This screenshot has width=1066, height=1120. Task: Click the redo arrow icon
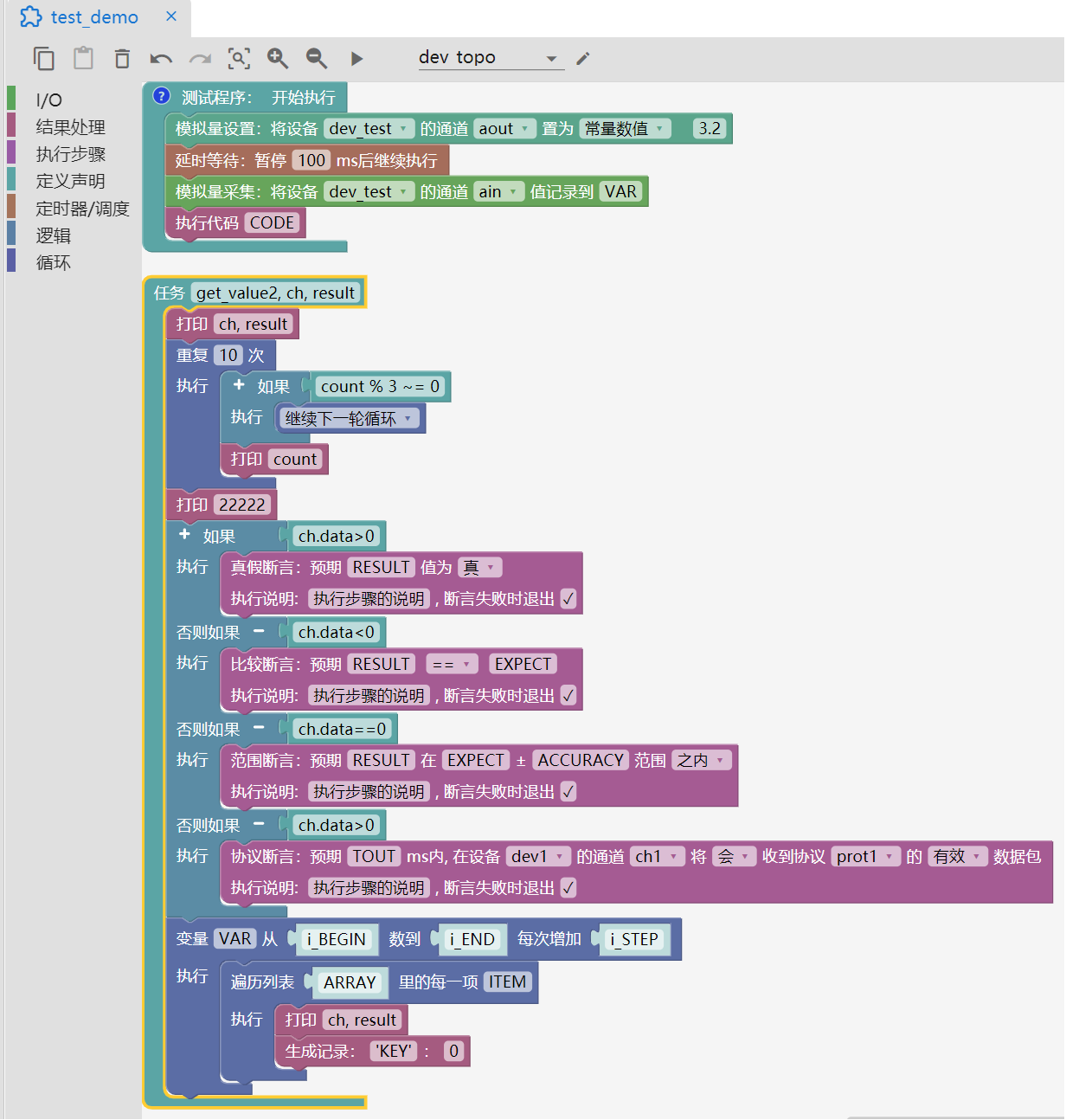[201, 59]
